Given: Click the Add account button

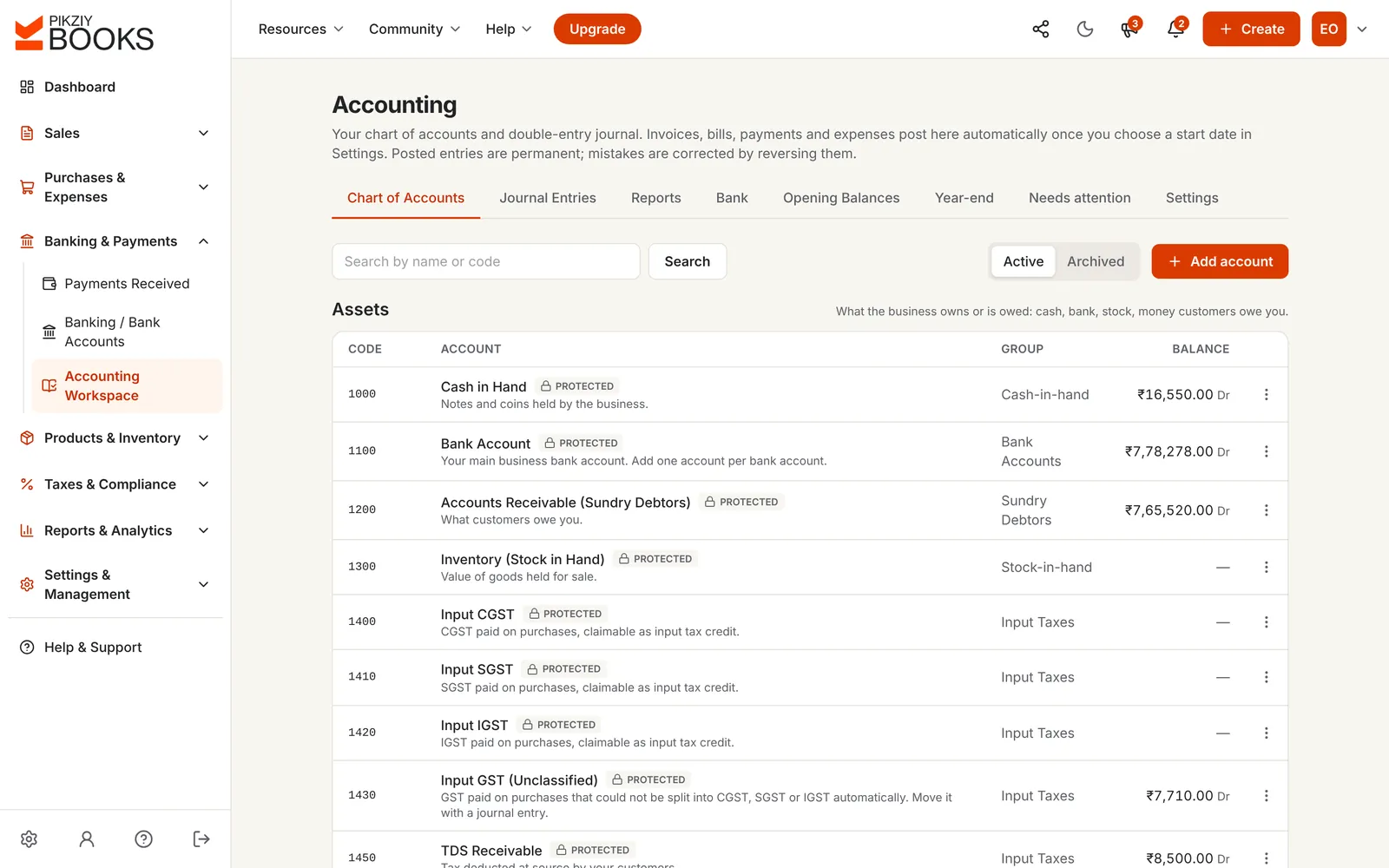Looking at the screenshot, I should pos(1220,261).
